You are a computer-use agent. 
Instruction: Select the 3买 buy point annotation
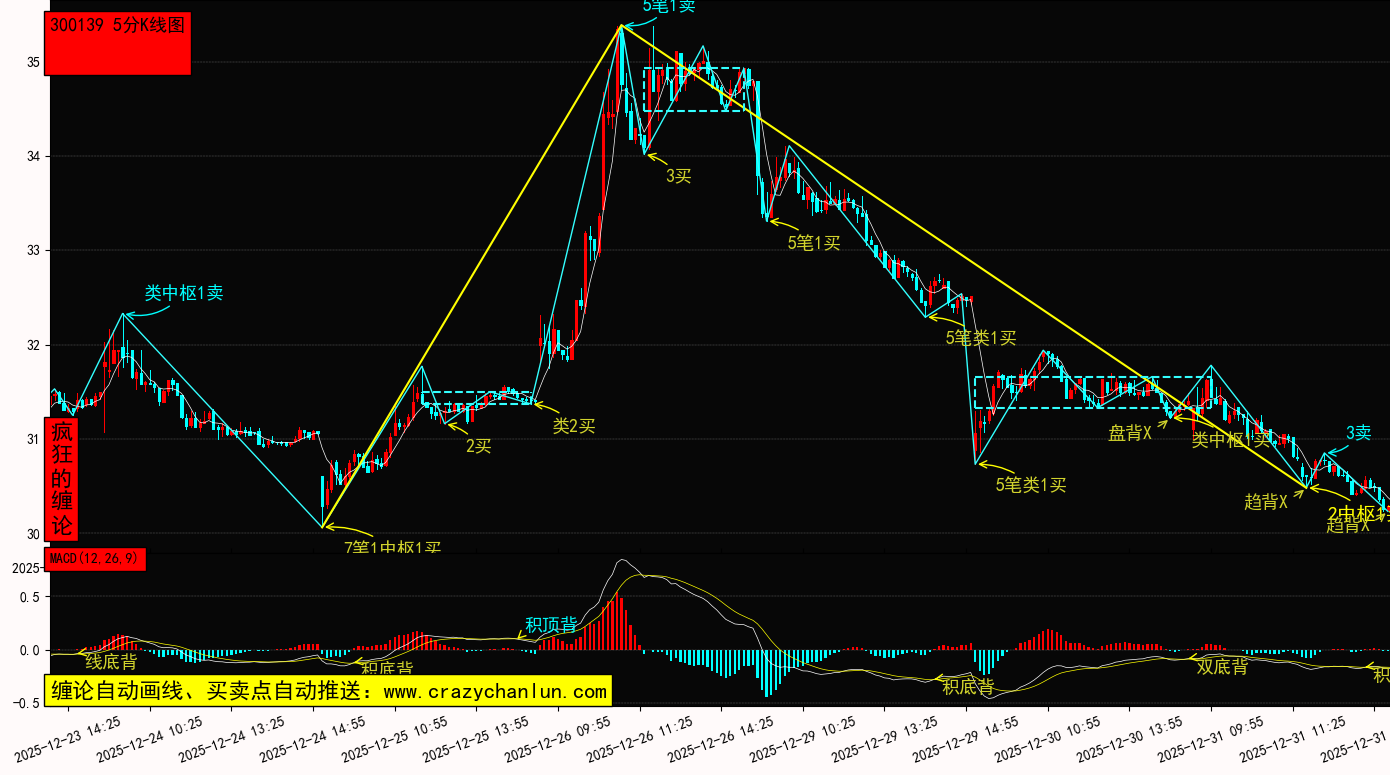679,176
